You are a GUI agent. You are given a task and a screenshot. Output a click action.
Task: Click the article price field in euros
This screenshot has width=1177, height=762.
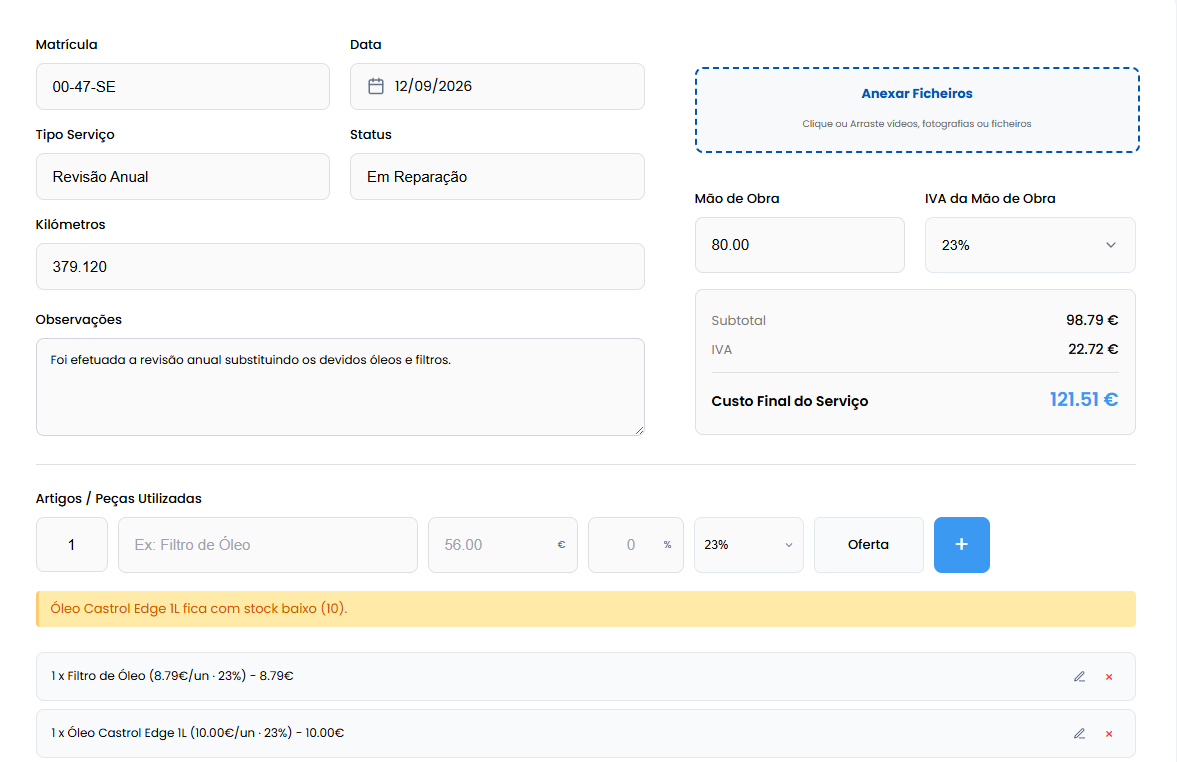pyautogui.click(x=502, y=545)
